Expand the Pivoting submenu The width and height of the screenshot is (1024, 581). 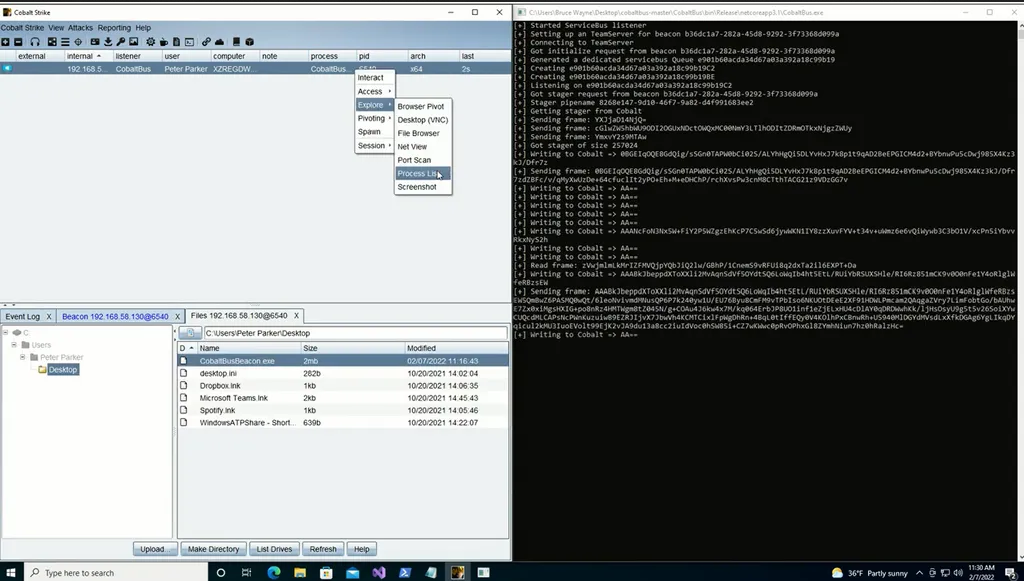pos(374,118)
